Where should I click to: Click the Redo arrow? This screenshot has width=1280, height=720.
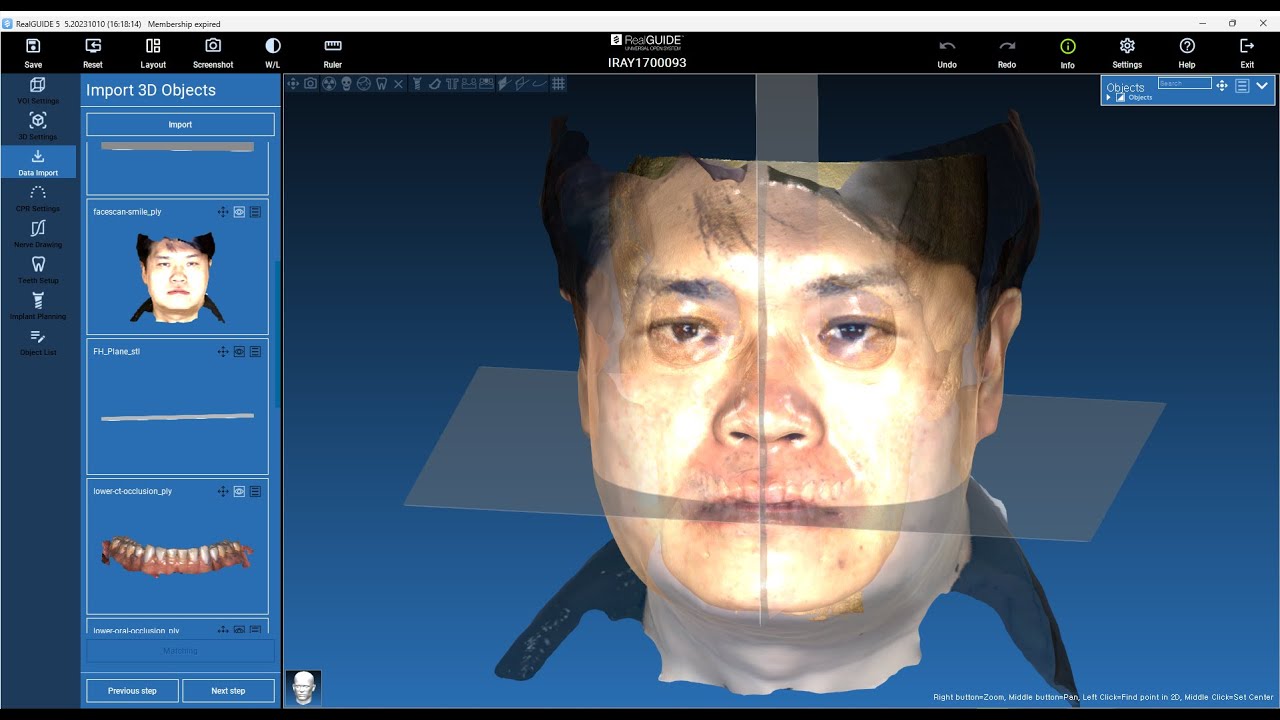coord(1007,46)
